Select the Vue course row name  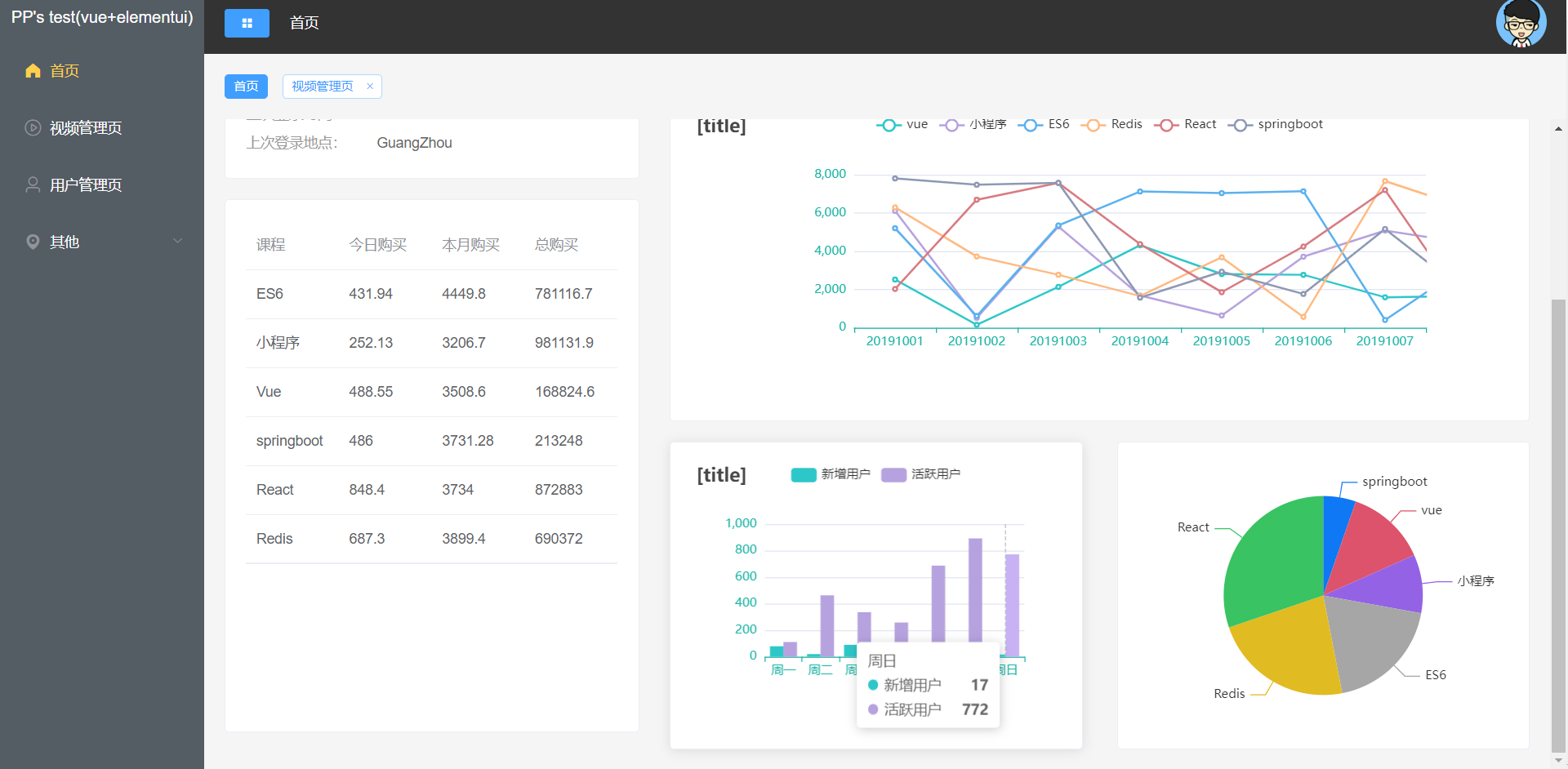click(269, 392)
